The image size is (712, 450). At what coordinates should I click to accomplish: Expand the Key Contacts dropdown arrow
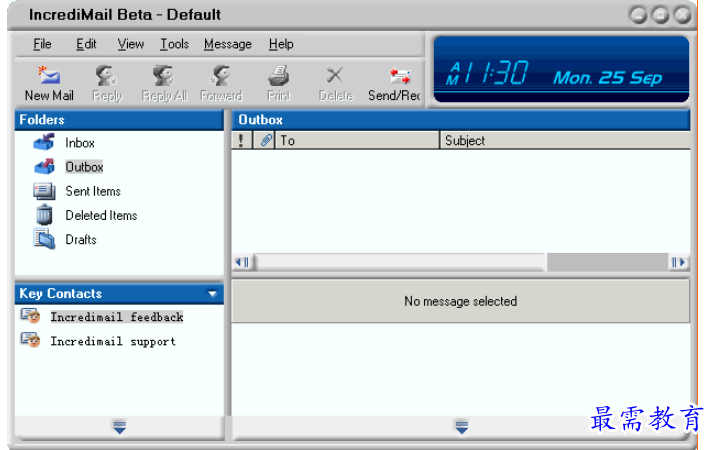212,294
